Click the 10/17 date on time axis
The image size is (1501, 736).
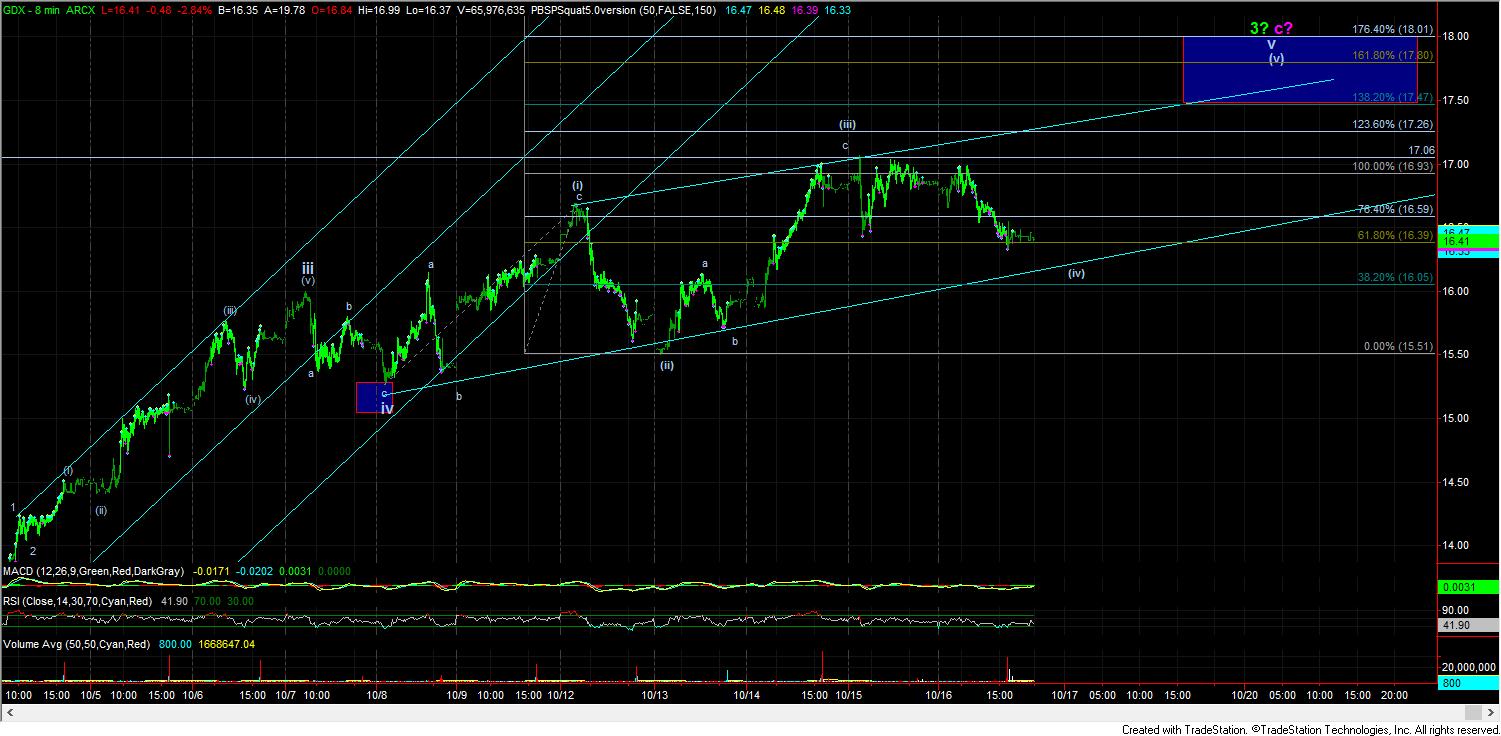(x=1063, y=694)
